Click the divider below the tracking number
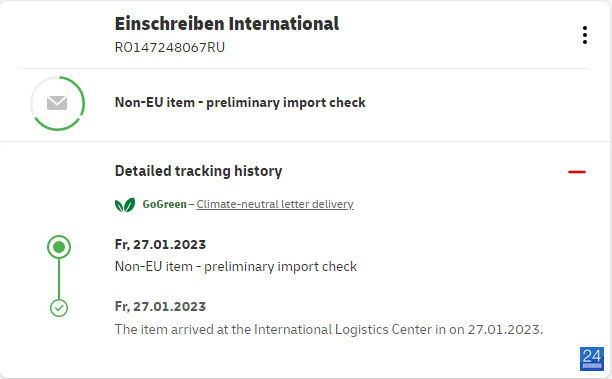The width and height of the screenshot is (612, 379). (305, 69)
